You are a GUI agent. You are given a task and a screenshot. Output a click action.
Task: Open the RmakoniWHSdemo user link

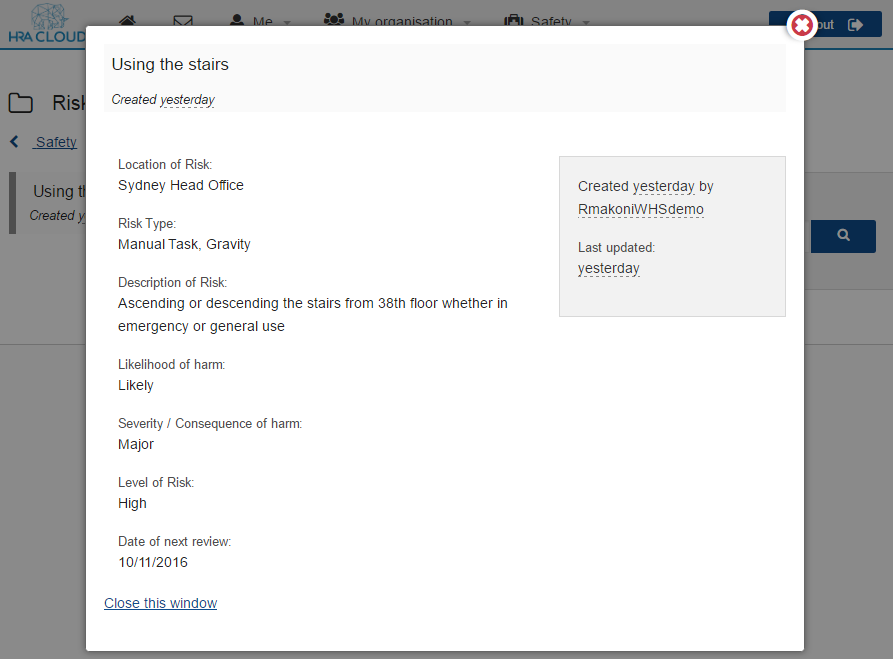[x=641, y=209]
